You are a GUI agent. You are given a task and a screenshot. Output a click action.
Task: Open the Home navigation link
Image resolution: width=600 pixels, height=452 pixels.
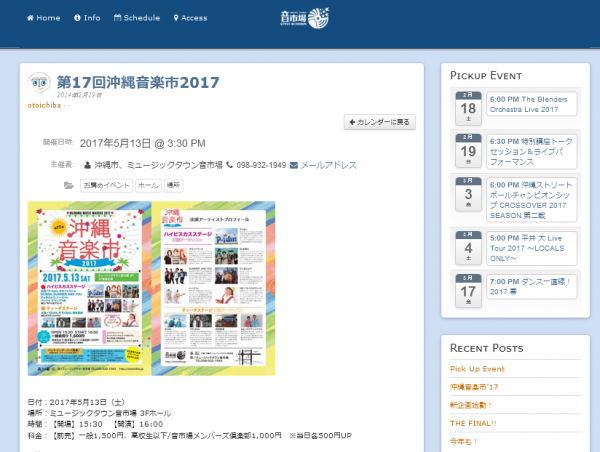44,18
